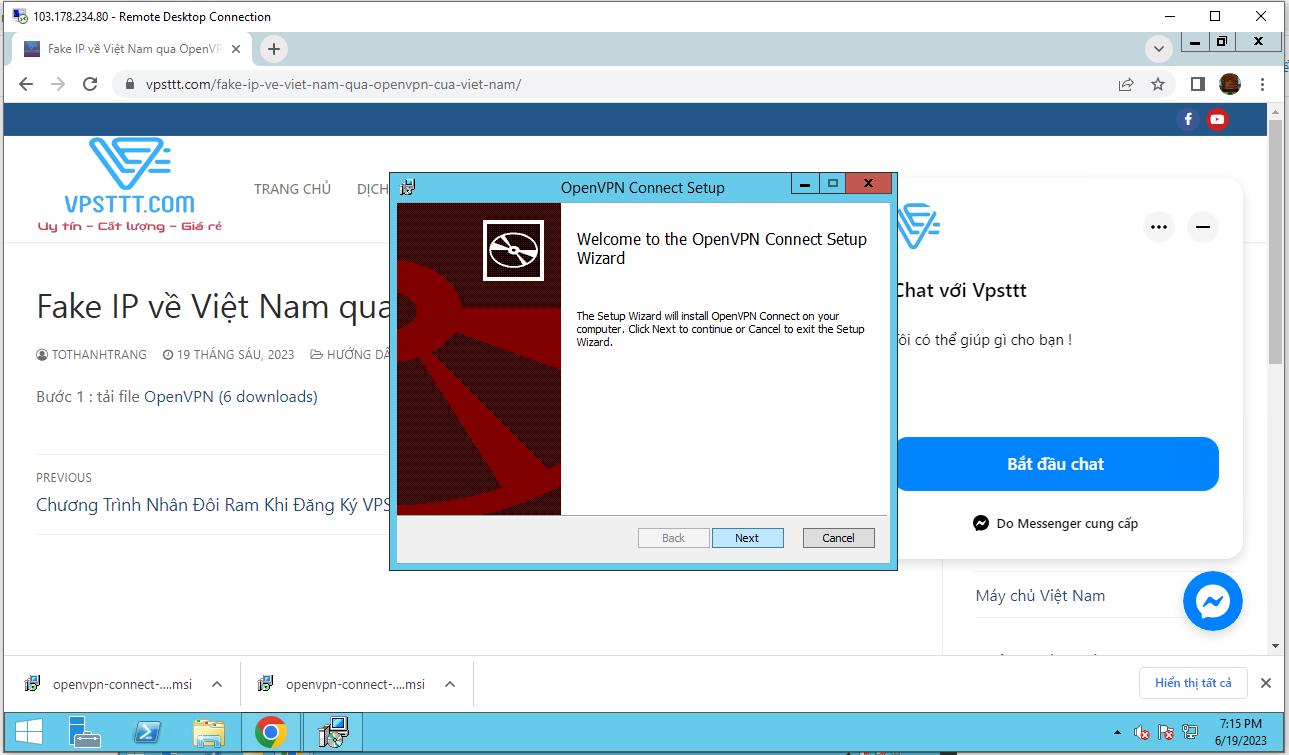Viewport: 1289px width, 755px height.
Task: Click the OpenVPN Setup title bar installer icon
Action: pyautogui.click(x=407, y=187)
